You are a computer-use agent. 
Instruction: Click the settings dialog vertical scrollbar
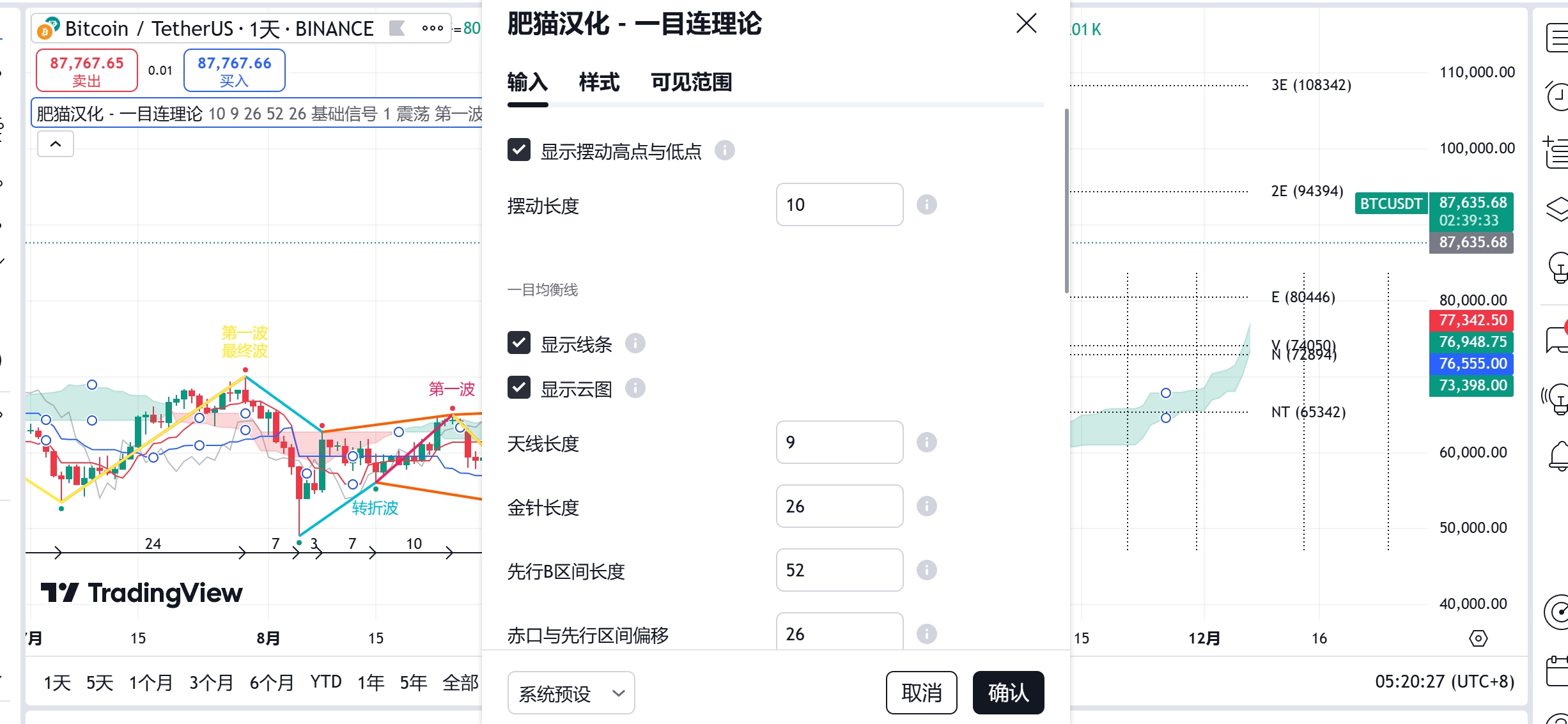[x=1066, y=201]
